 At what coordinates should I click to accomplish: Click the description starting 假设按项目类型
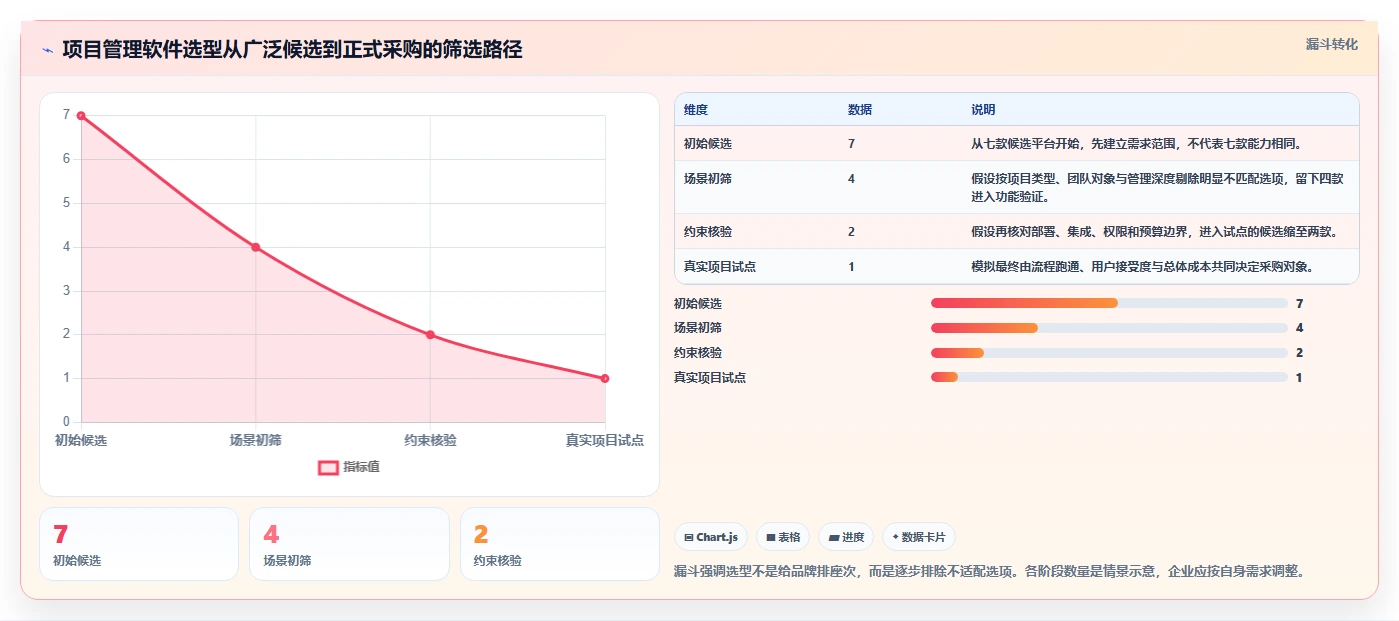1157,188
